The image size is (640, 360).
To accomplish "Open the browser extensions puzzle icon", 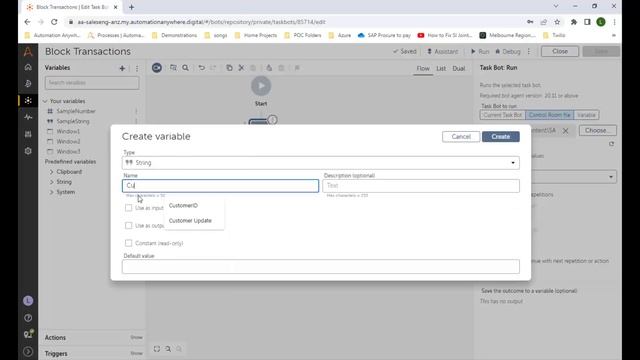I will point(573,22).
